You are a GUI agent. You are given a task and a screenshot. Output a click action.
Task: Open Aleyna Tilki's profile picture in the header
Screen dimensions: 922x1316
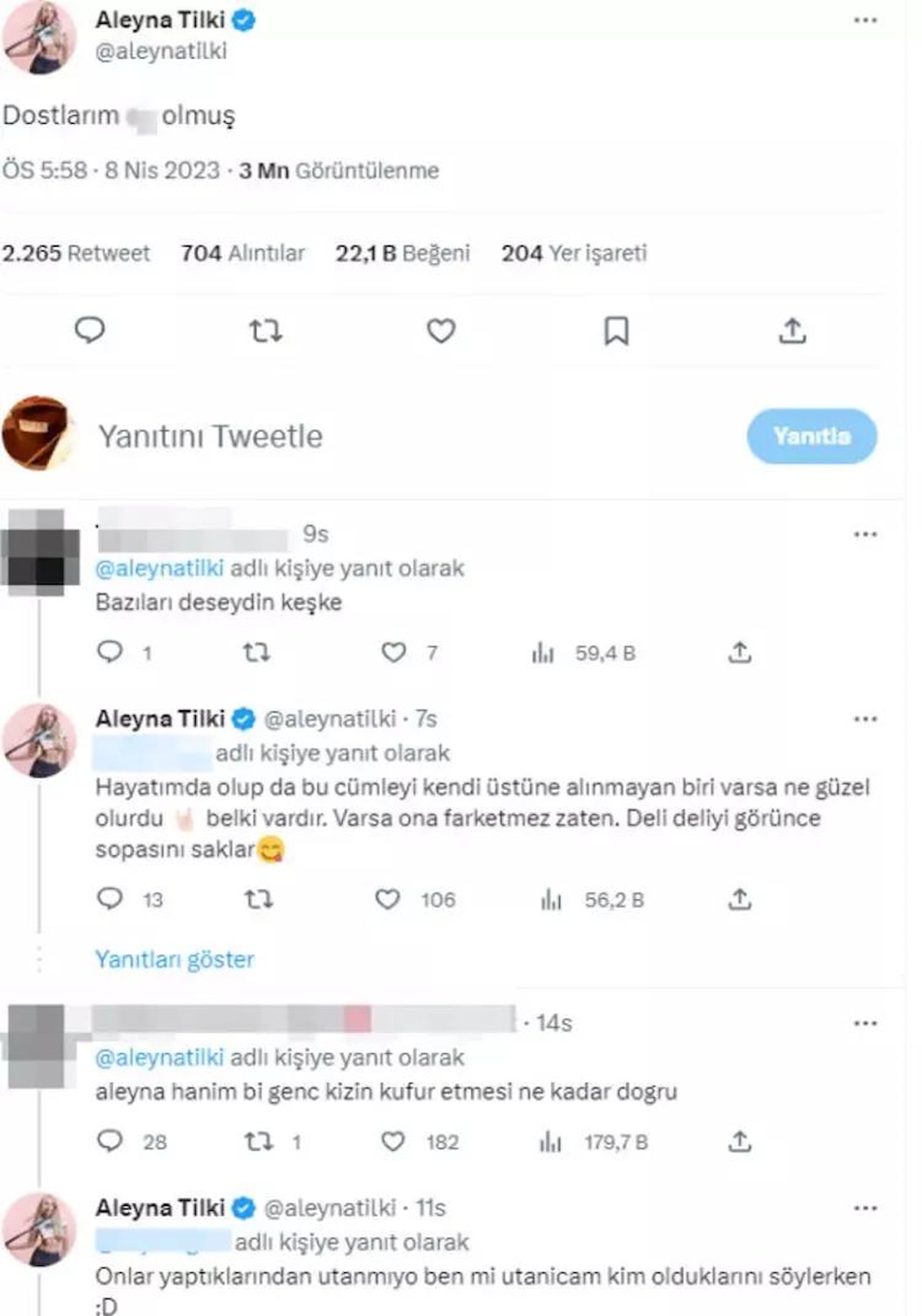[38, 37]
